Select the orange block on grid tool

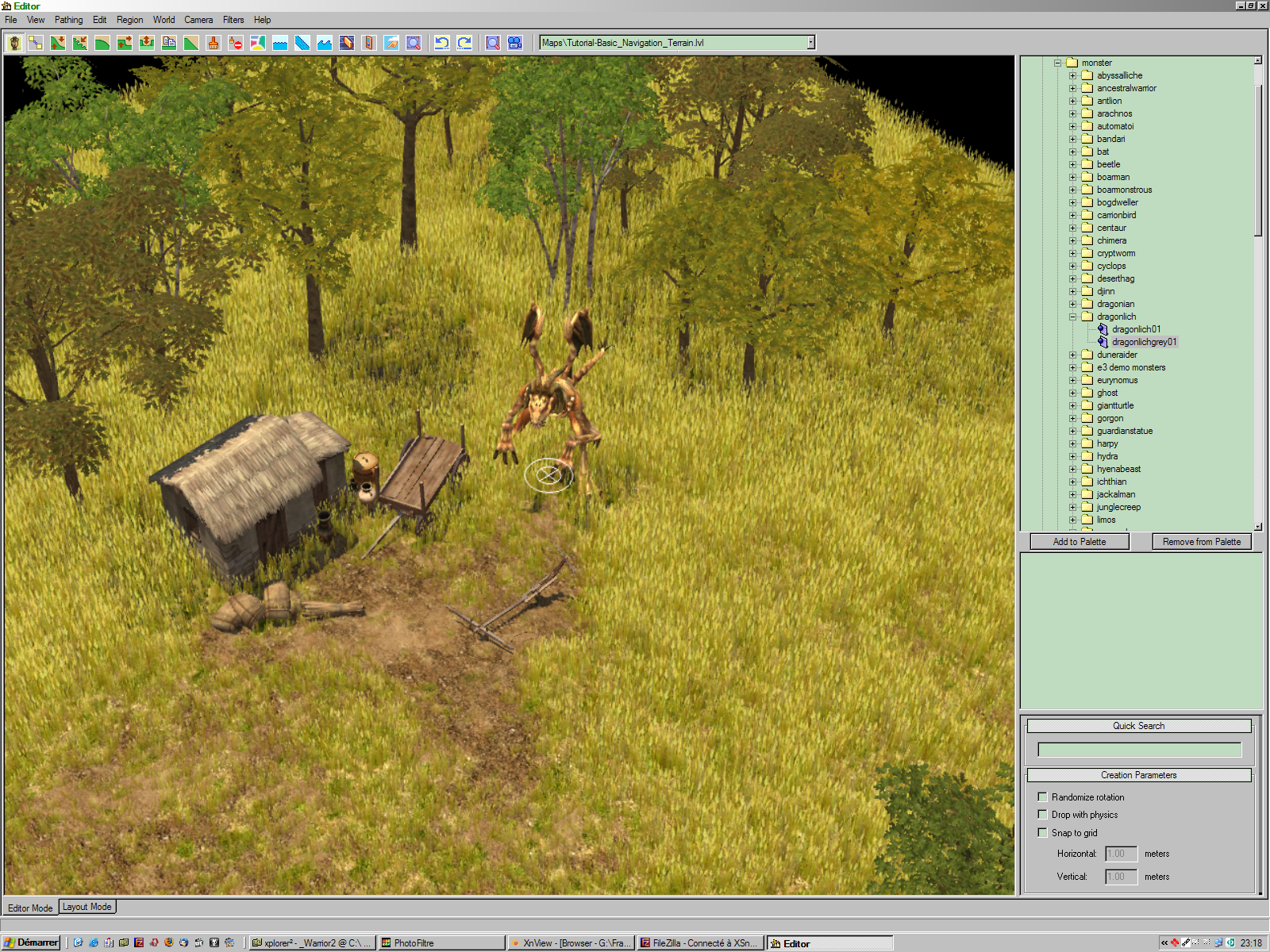(347, 43)
